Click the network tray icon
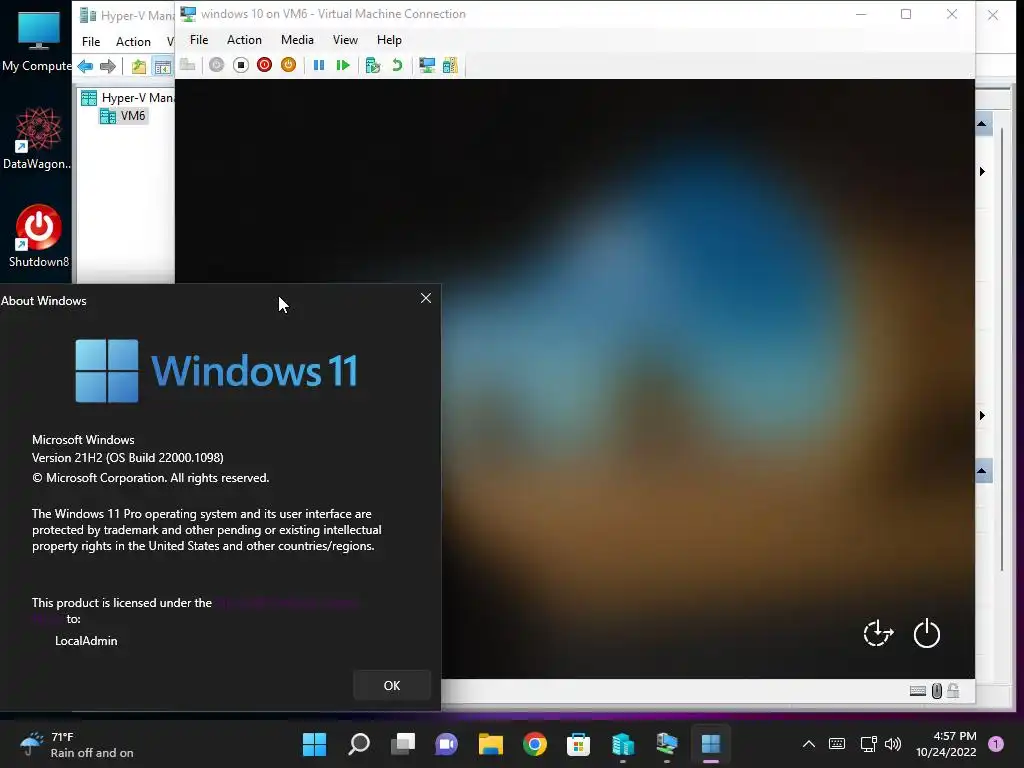This screenshot has width=1024, height=768. pos(868,744)
